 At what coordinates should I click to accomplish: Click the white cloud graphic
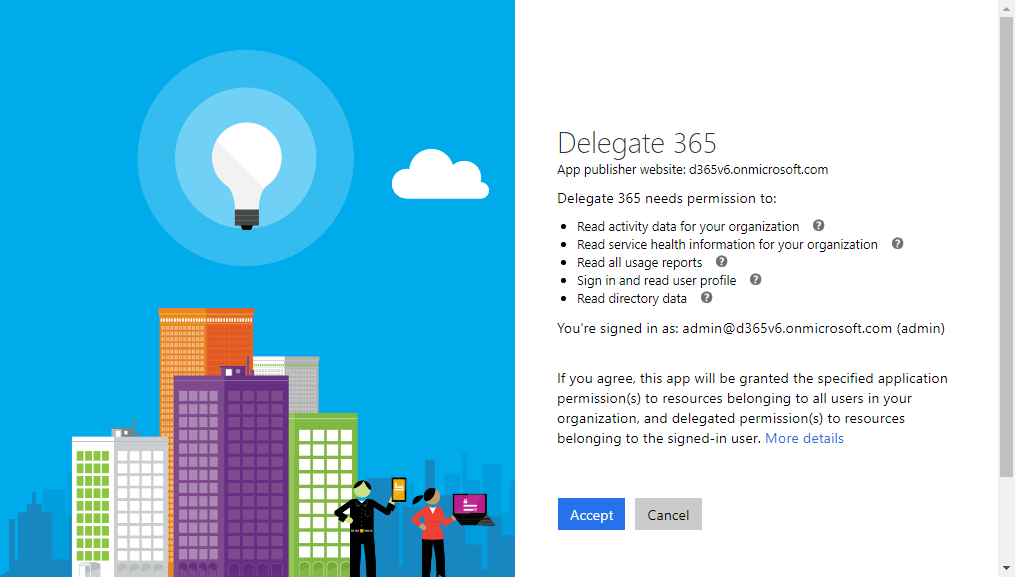(438, 176)
